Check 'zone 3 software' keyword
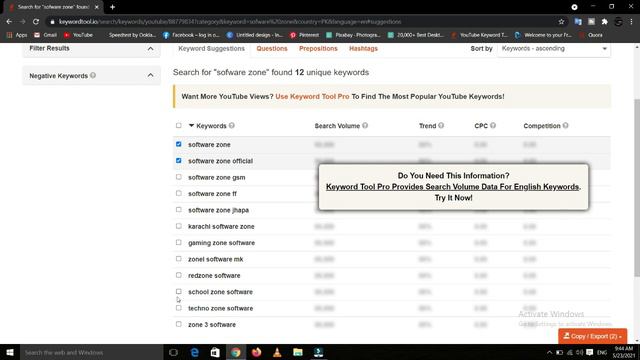Screen dimensions: 640x360 point(178,324)
